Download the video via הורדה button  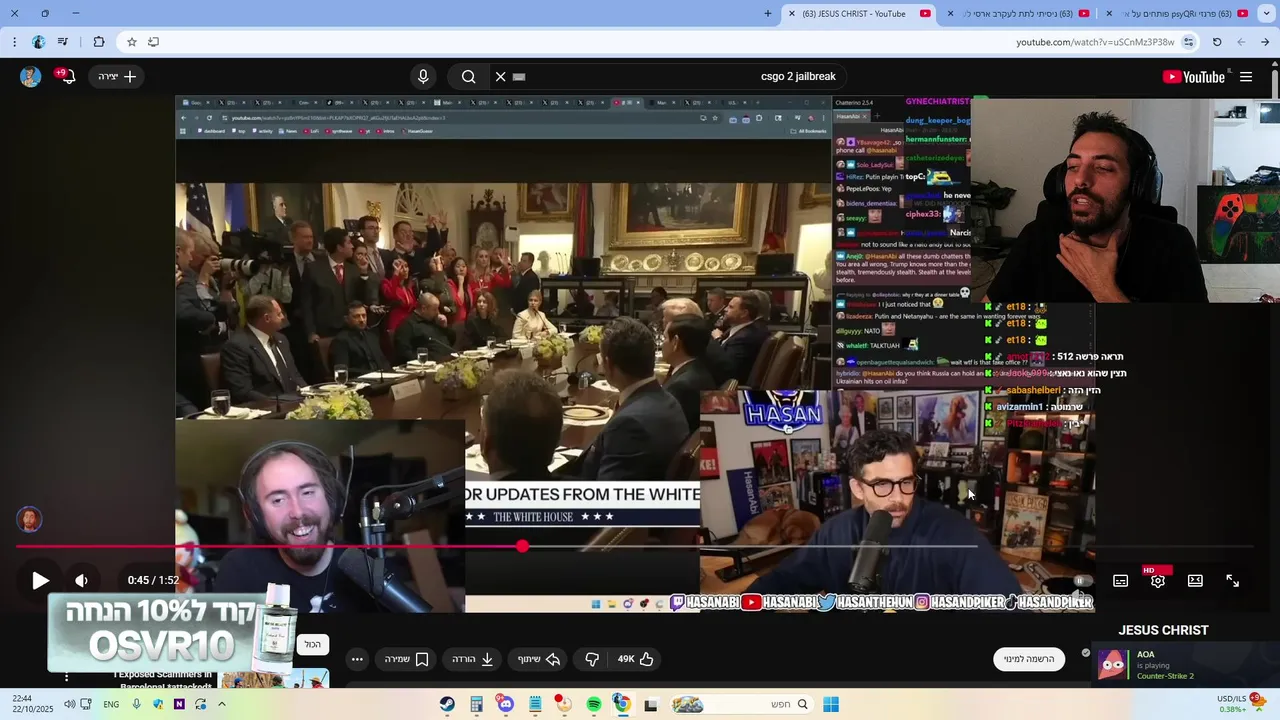(x=474, y=659)
